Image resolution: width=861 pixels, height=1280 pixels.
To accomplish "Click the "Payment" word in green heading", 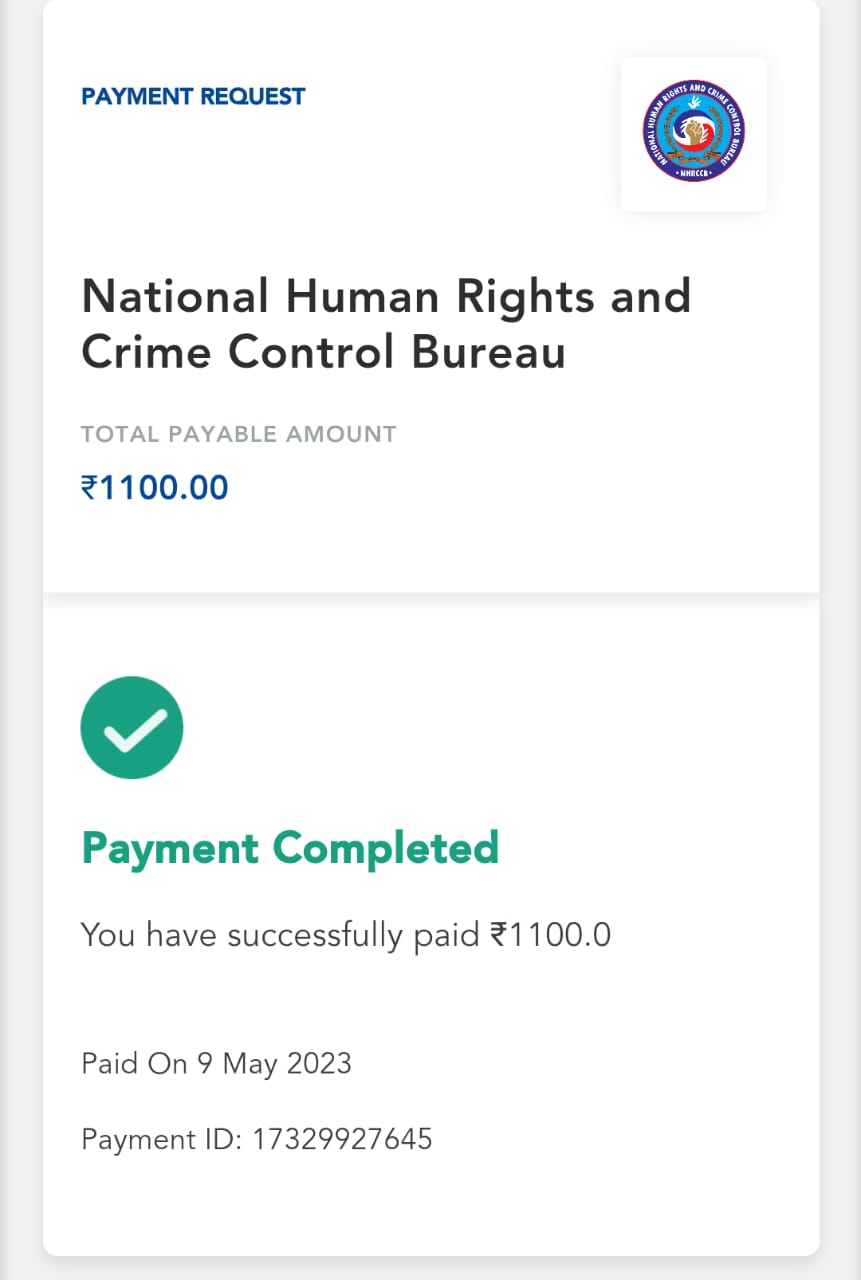I will point(169,848).
